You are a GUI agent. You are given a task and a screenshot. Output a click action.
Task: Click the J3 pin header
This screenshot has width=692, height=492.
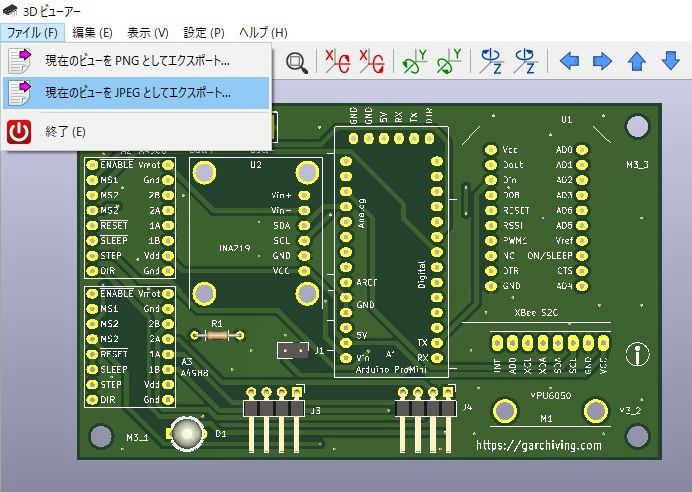[275, 419]
